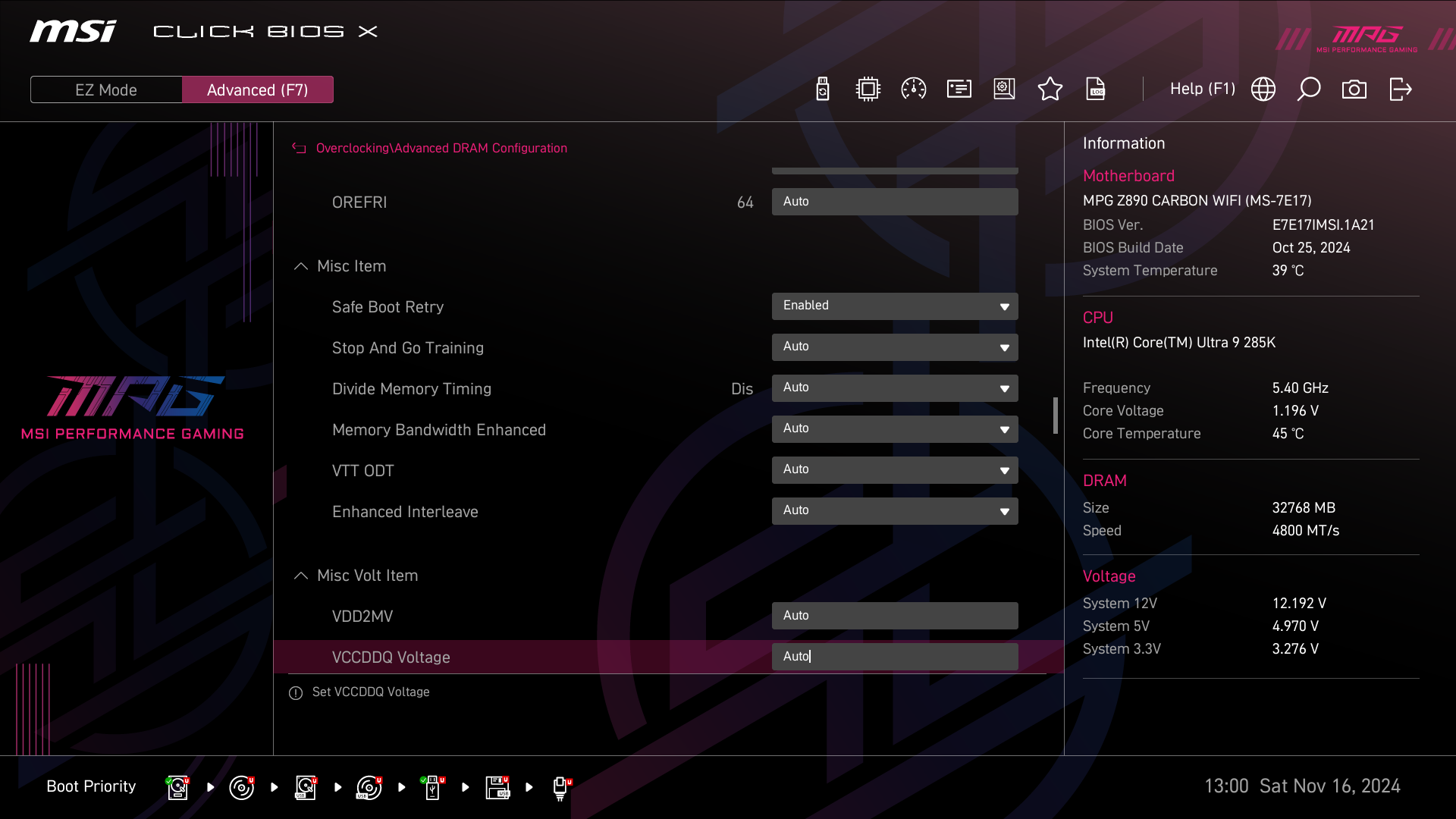Select the Divide Memory Timing label

(412, 389)
